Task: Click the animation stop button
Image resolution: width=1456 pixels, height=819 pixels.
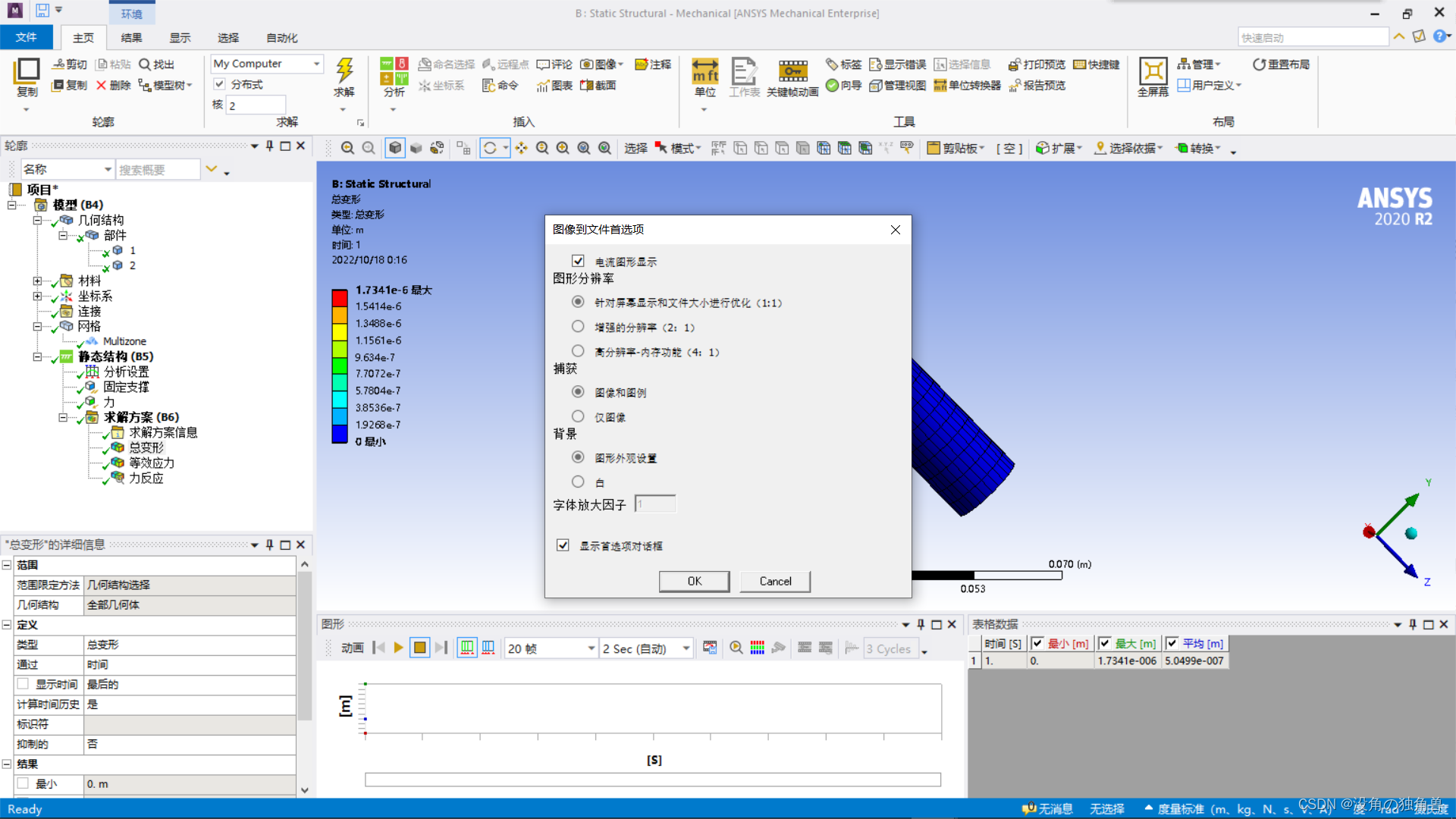Action: (x=419, y=648)
